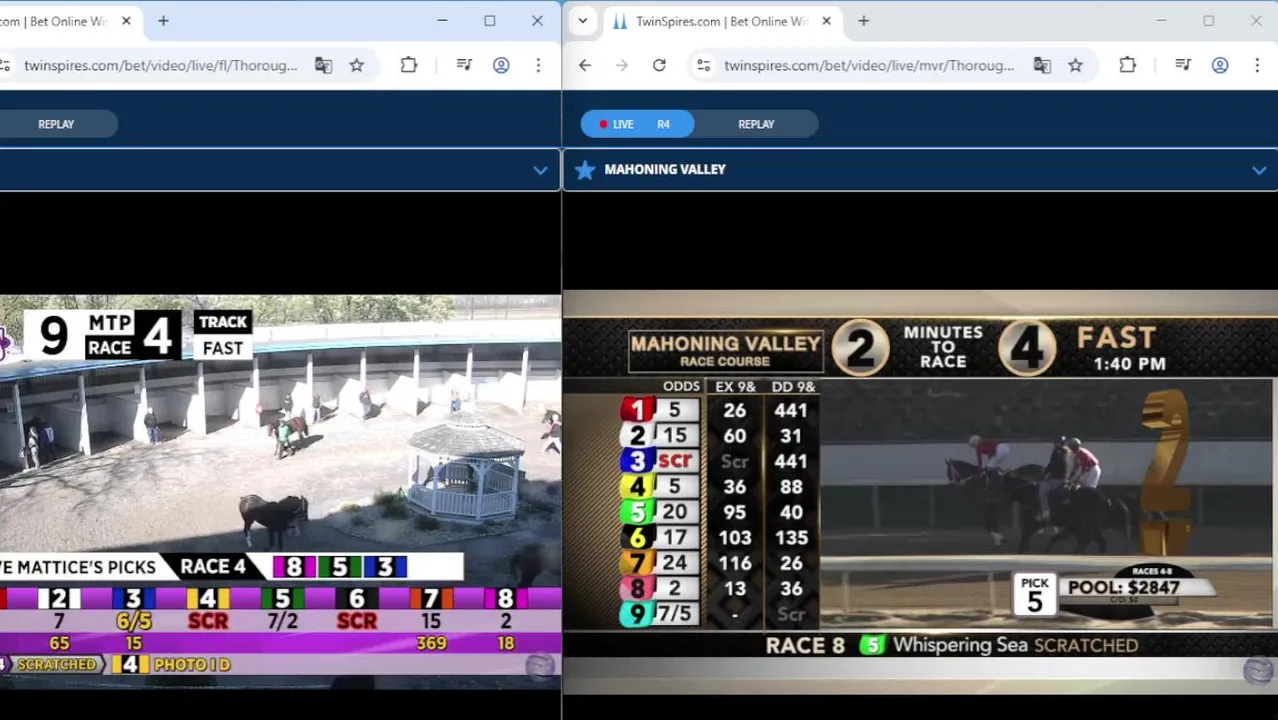
Task: Open Chrome menu dots in left window
Action: tap(538, 65)
